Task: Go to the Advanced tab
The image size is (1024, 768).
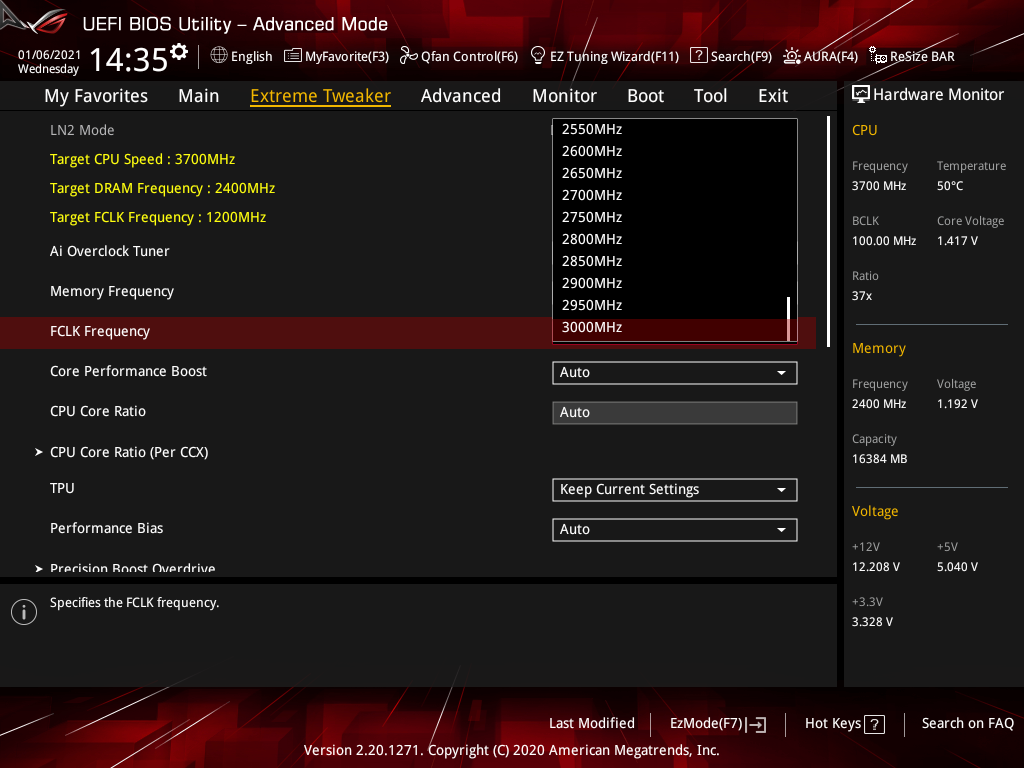Action: tap(461, 96)
